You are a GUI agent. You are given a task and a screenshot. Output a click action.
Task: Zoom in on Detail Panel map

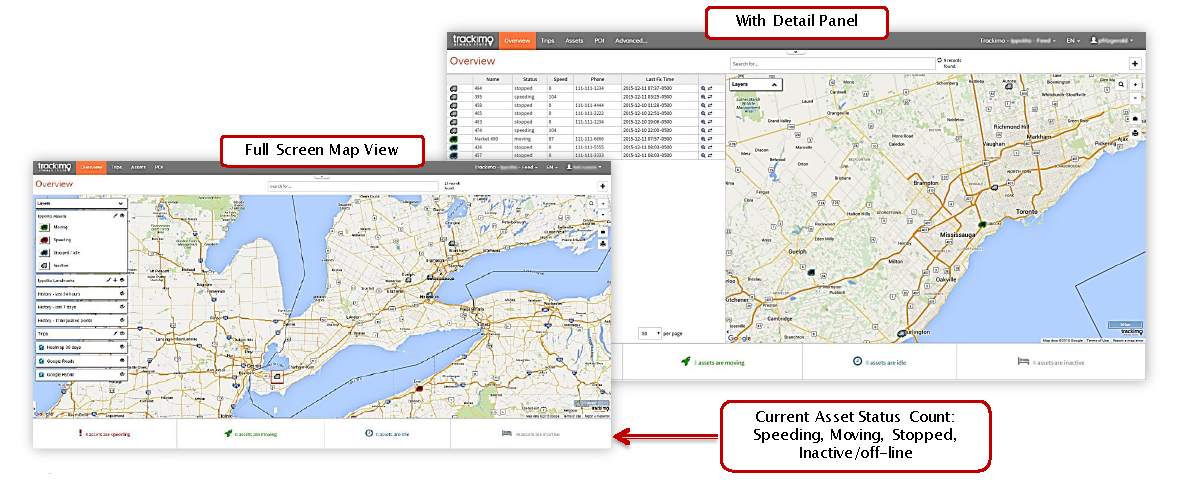click(x=1136, y=85)
